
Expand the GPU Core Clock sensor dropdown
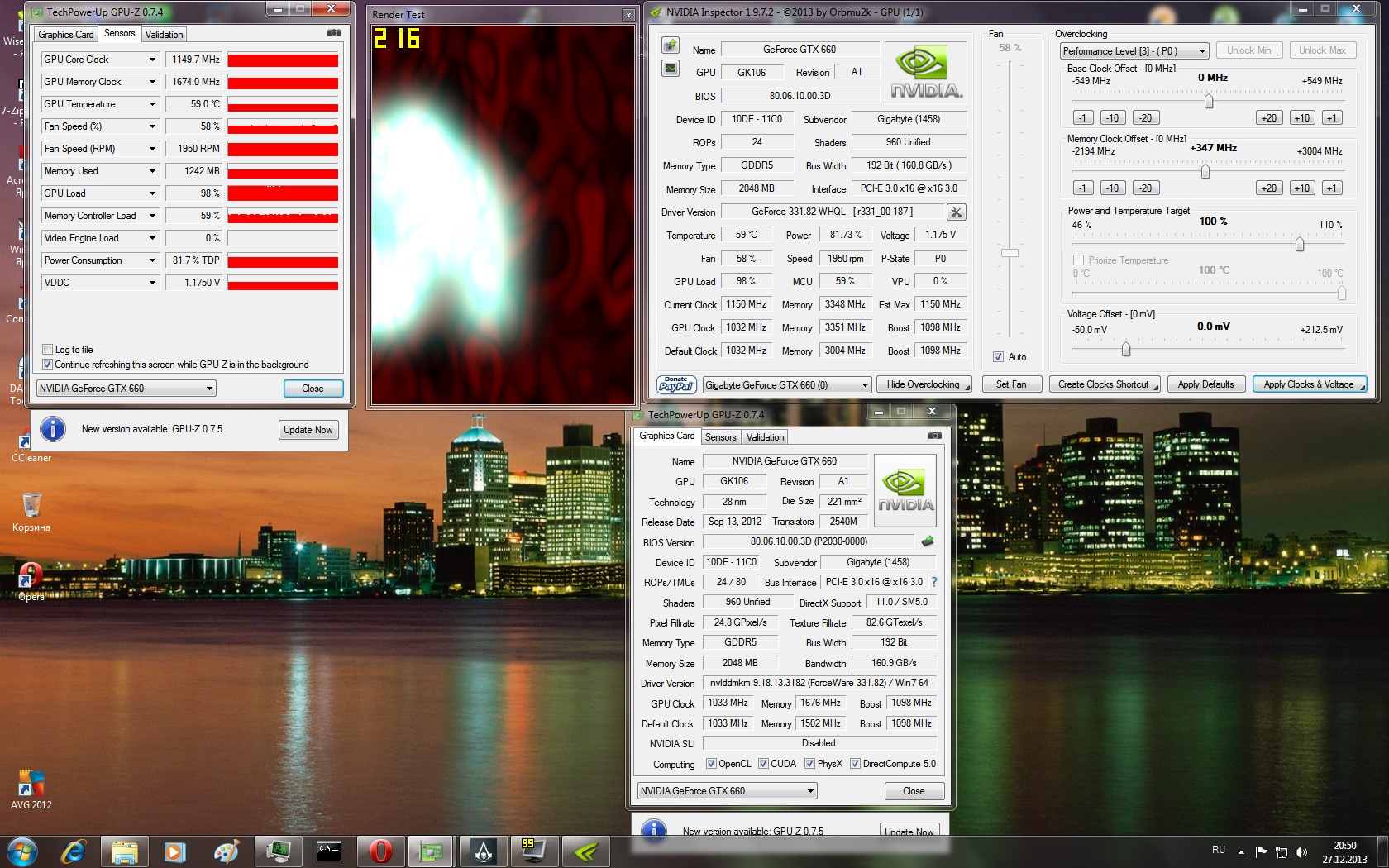152,60
